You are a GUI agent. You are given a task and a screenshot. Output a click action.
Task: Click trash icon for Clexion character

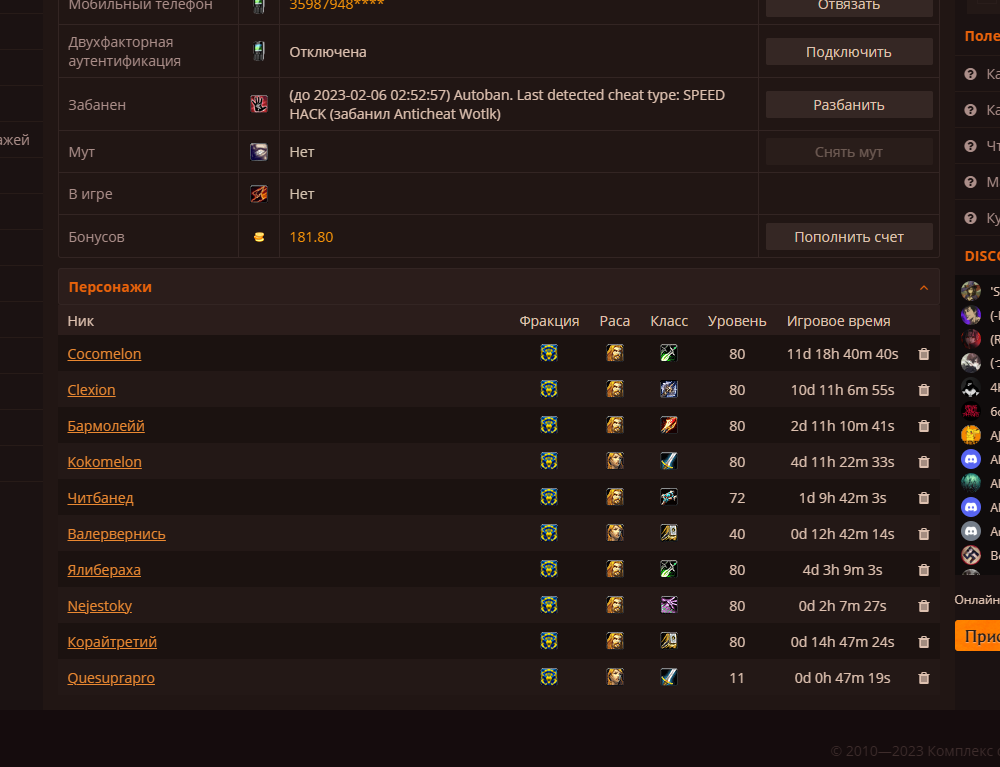pyautogui.click(x=924, y=390)
